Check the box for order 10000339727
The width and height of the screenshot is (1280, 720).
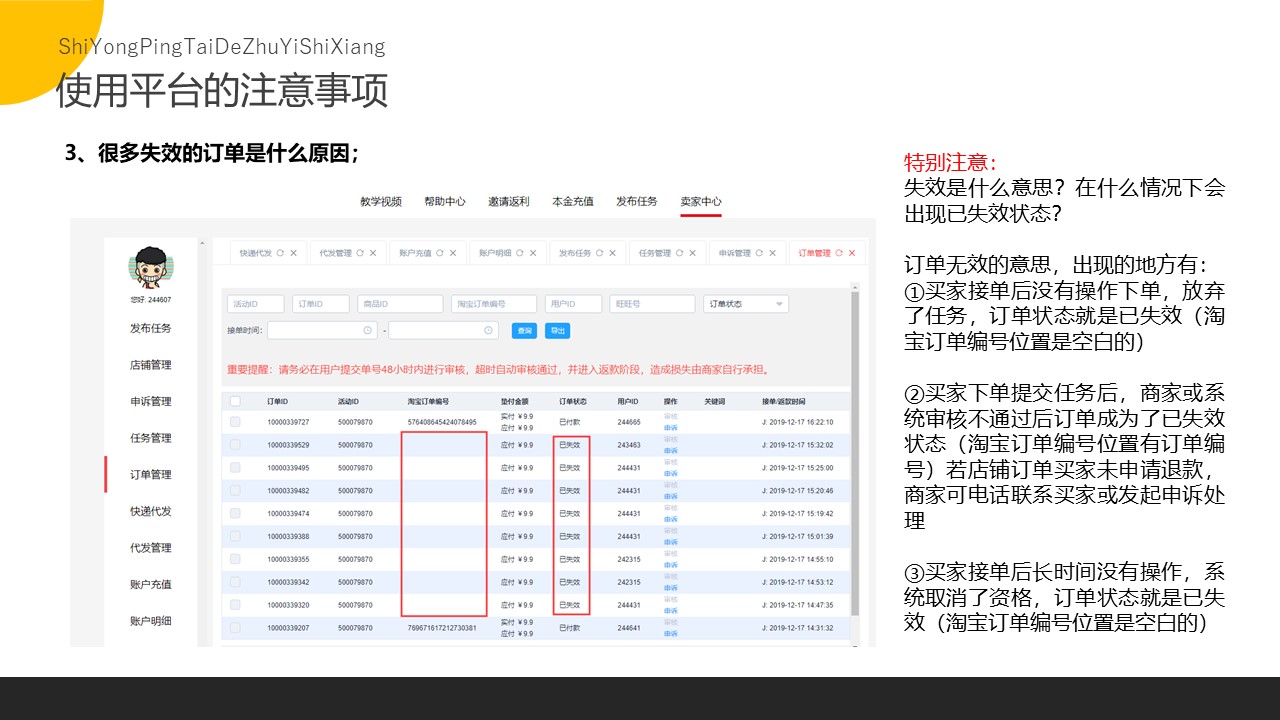coord(235,422)
